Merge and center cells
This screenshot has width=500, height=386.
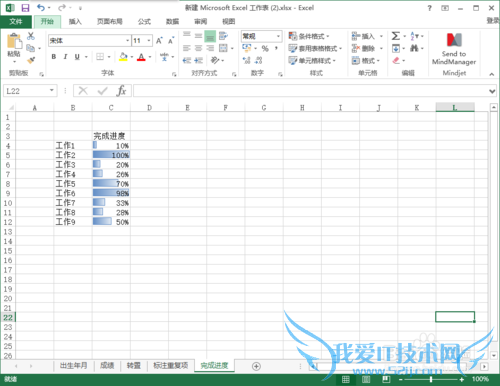223,48
